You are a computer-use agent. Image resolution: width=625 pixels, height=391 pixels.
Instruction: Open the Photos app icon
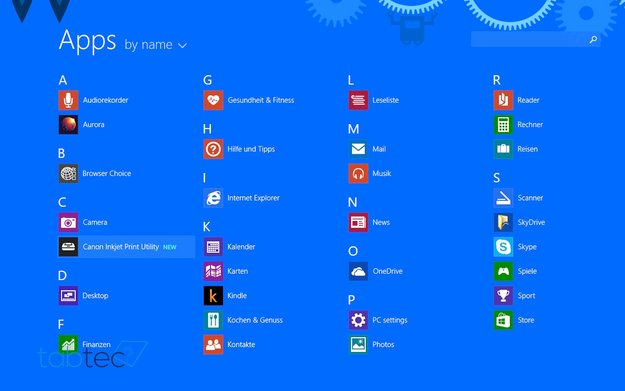358,344
